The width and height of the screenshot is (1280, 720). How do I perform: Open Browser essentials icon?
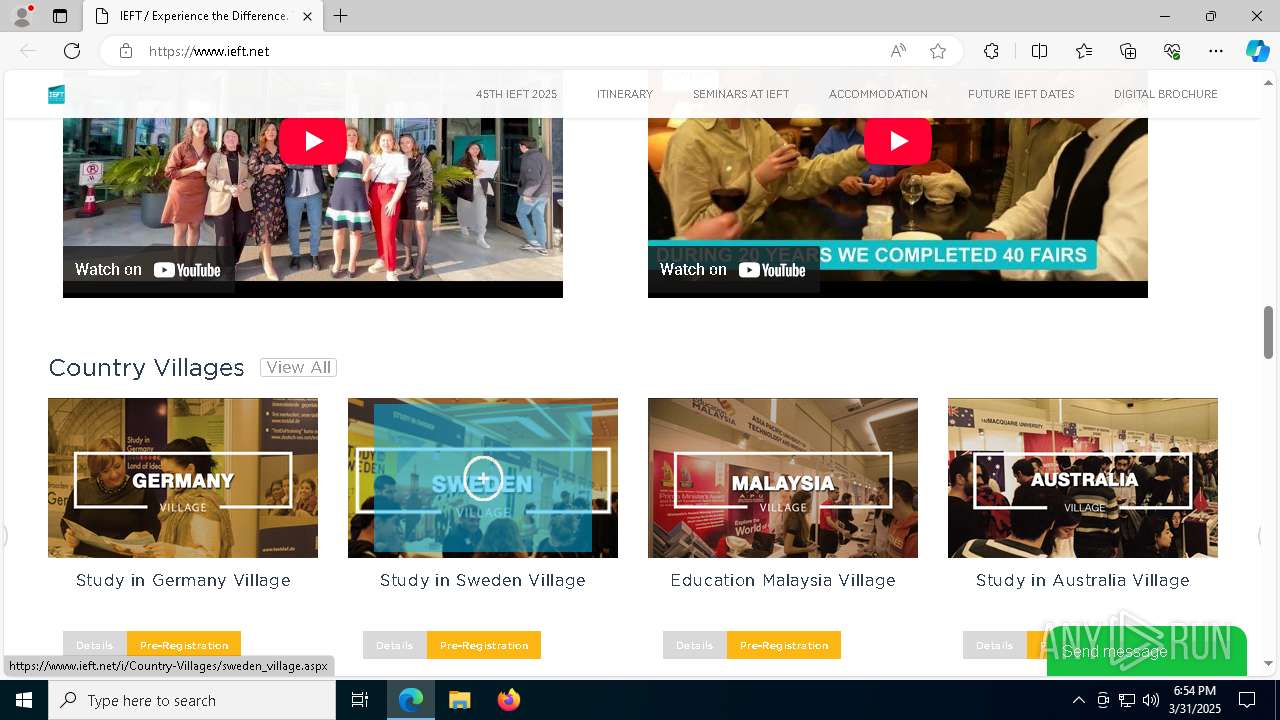point(1172,51)
